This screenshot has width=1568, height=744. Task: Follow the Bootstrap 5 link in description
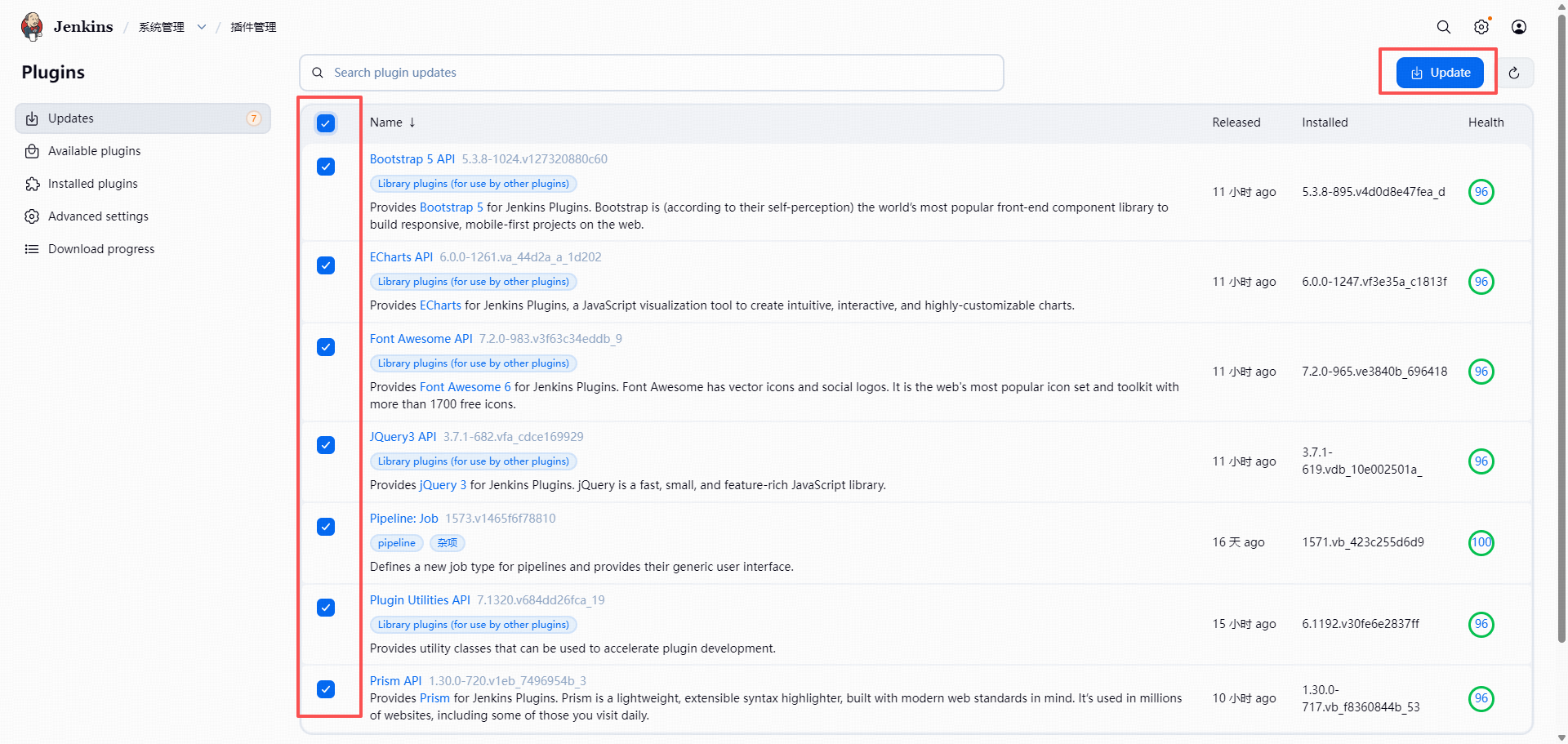(x=452, y=207)
